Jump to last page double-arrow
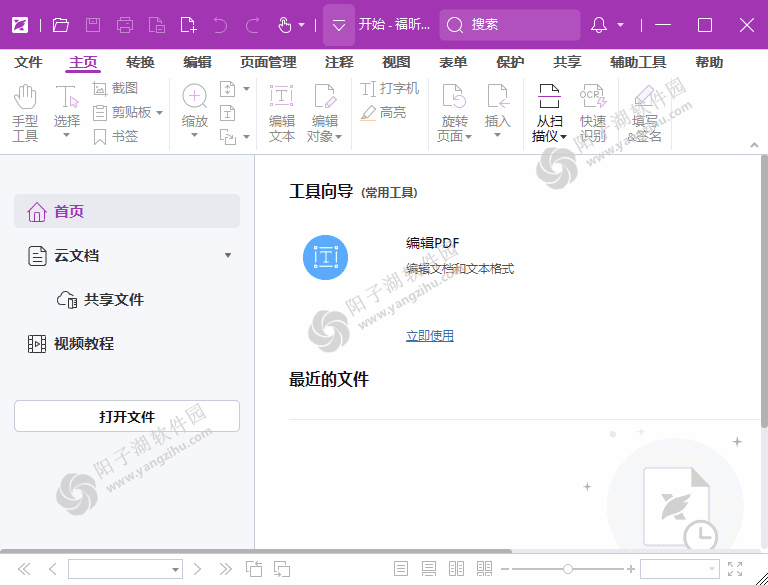This screenshot has height=585, width=768. [226, 569]
